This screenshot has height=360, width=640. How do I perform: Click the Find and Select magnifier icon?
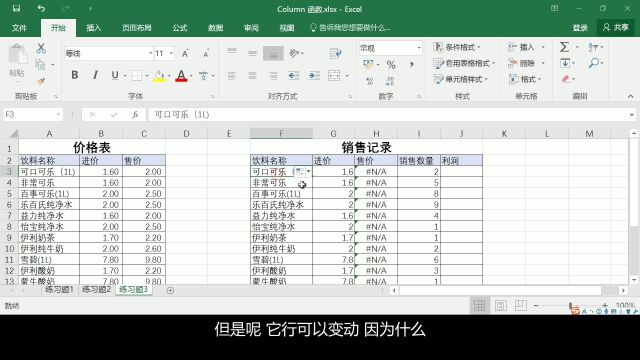coord(594,63)
